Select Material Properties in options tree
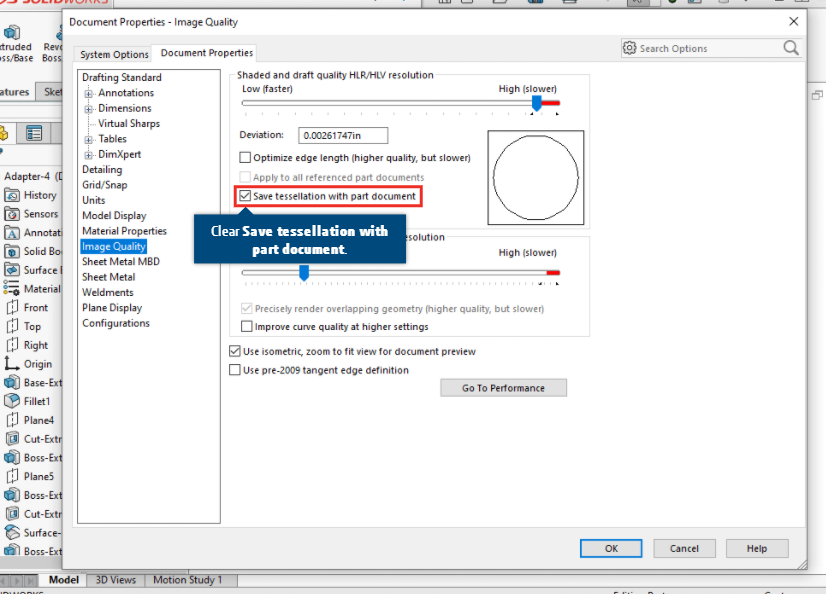The width and height of the screenshot is (826, 594). coord(124,231)
